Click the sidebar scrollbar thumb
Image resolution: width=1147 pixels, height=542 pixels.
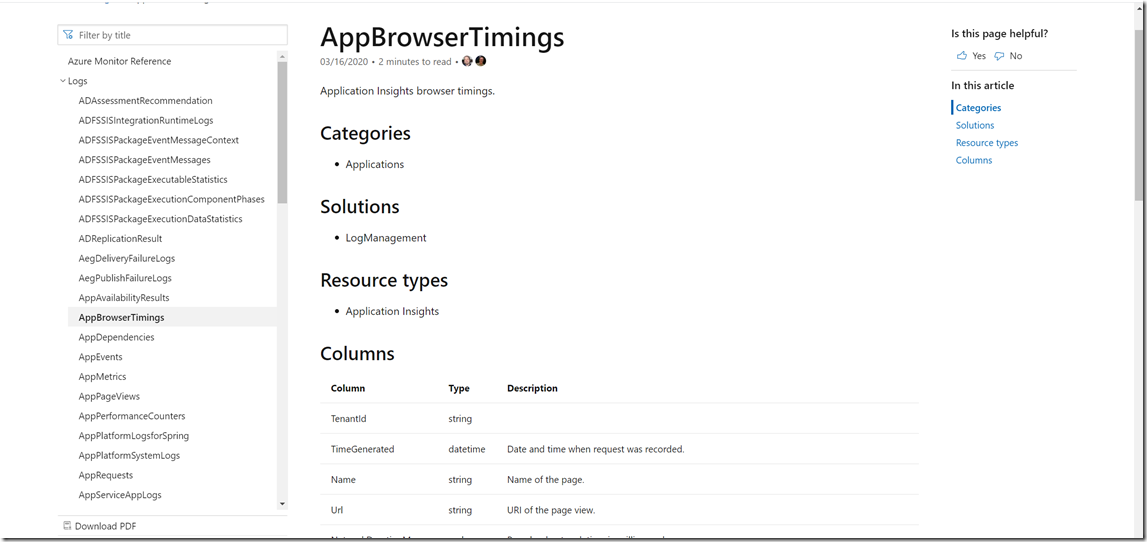(x=282, y=132)
